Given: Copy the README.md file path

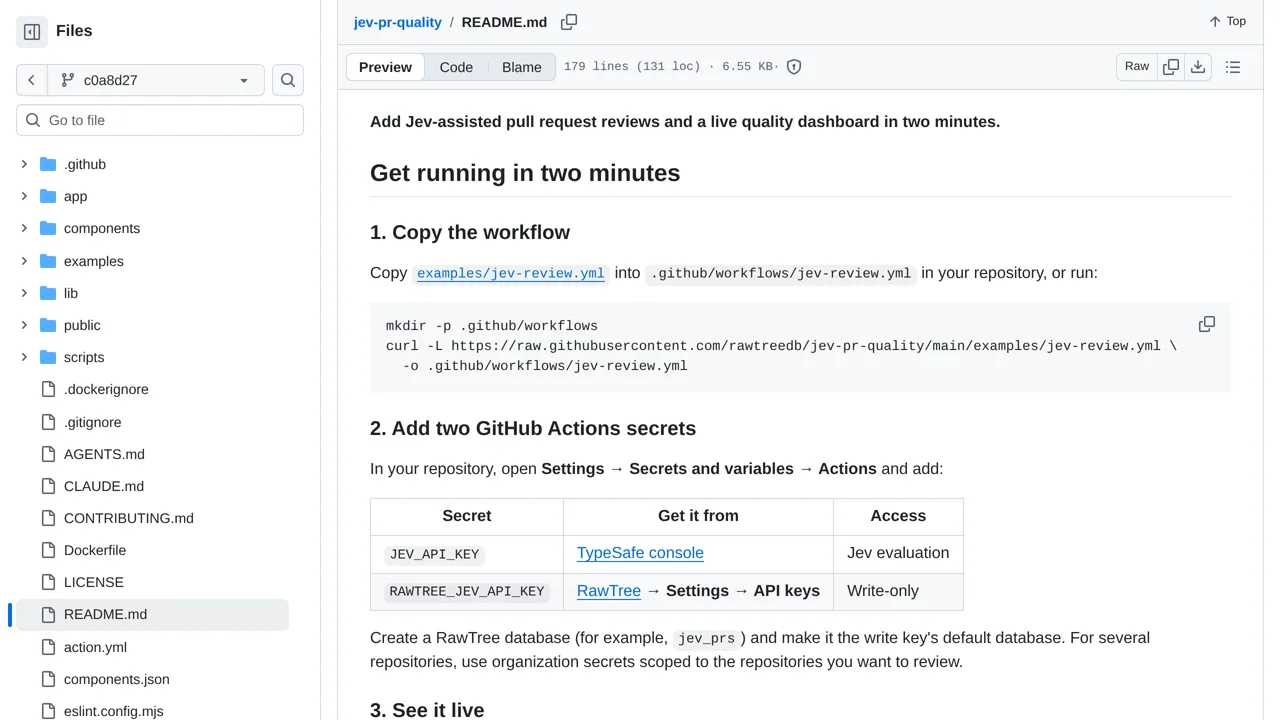Looking at the screenshot, I should pyautogui.click(x=569, y=22).
